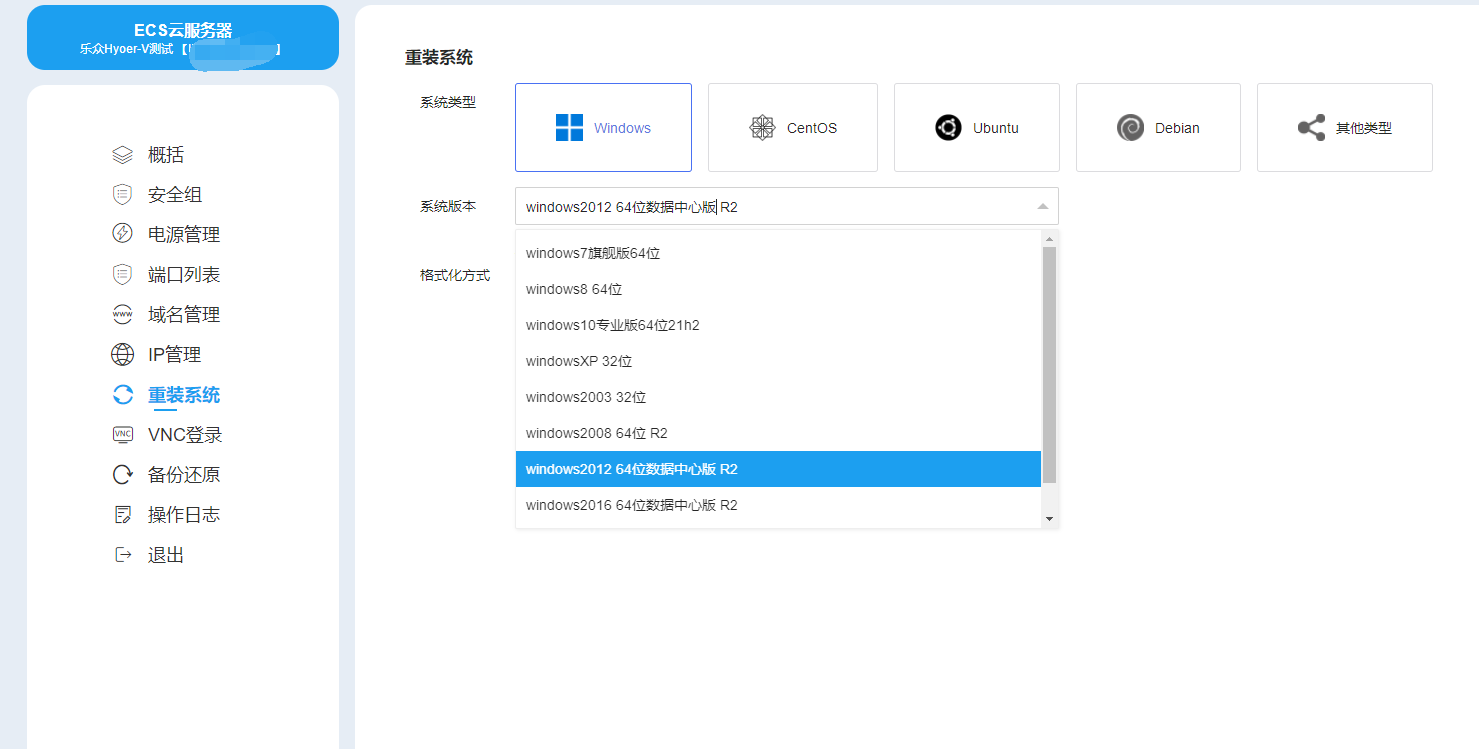This screenshot has width=1479, height=749.
Task: Click the 系统类型 label
Action: pos(448,102)
